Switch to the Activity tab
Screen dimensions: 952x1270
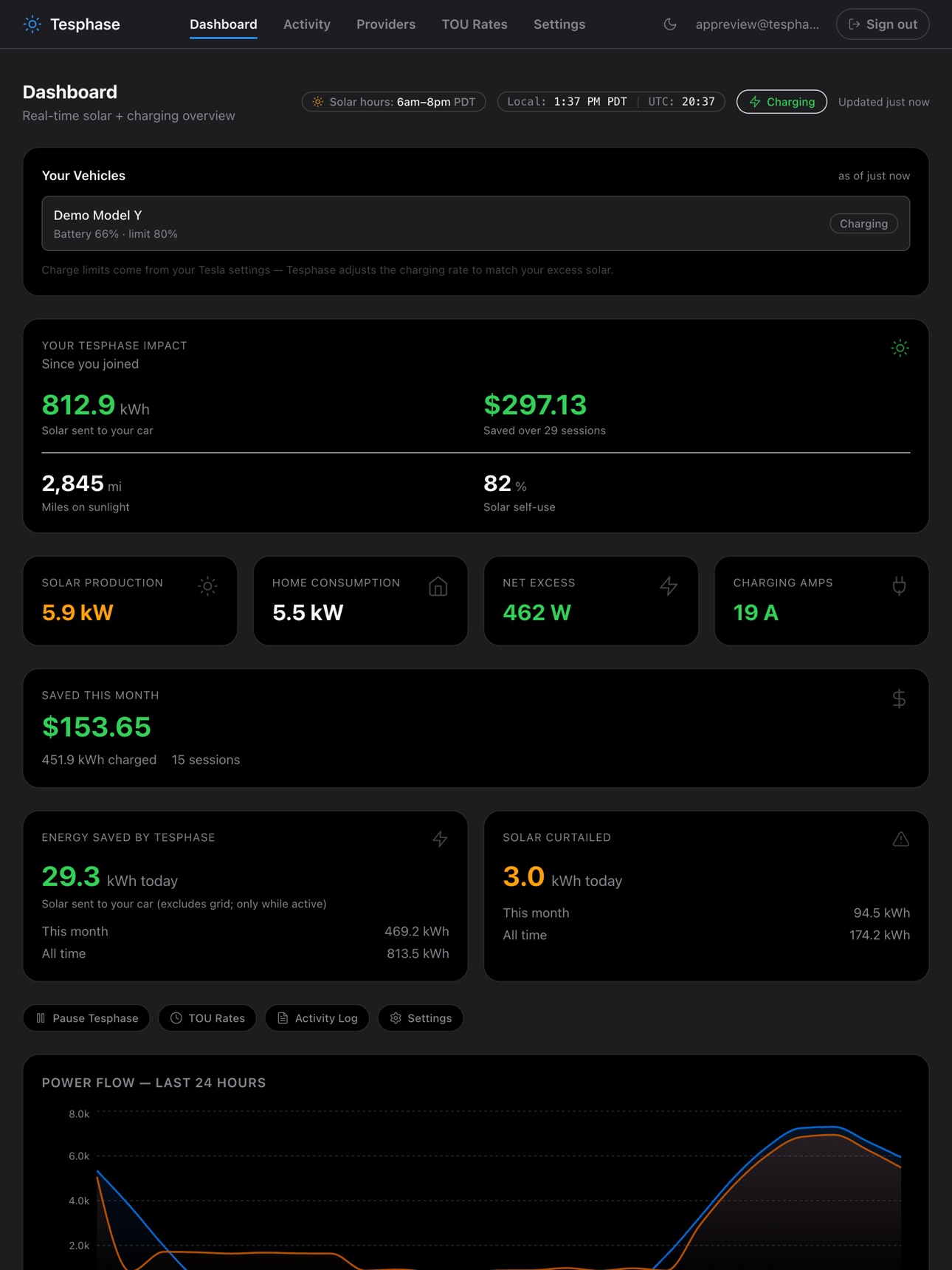307,24
